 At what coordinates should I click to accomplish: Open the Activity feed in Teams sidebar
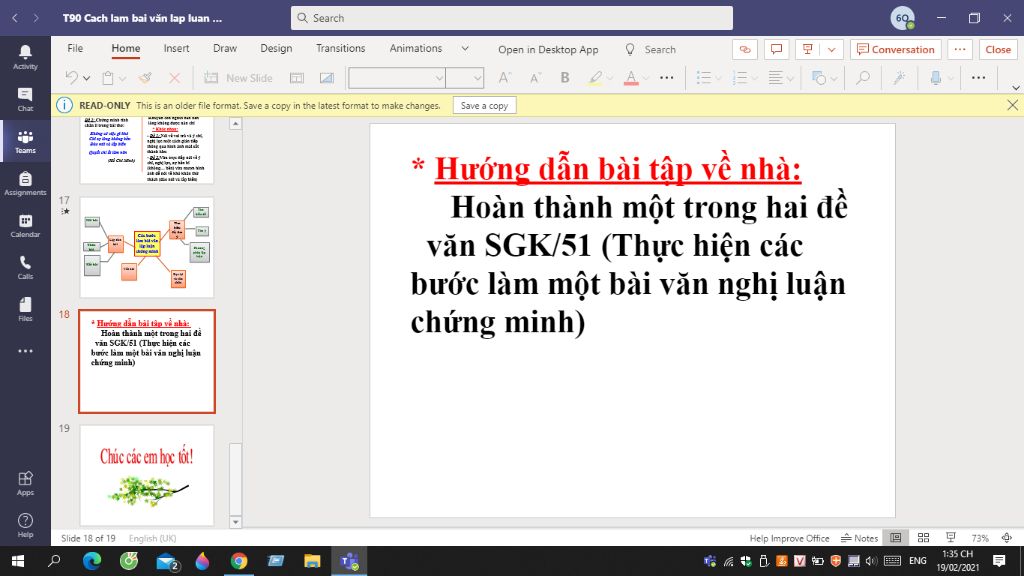pos(25,57)
